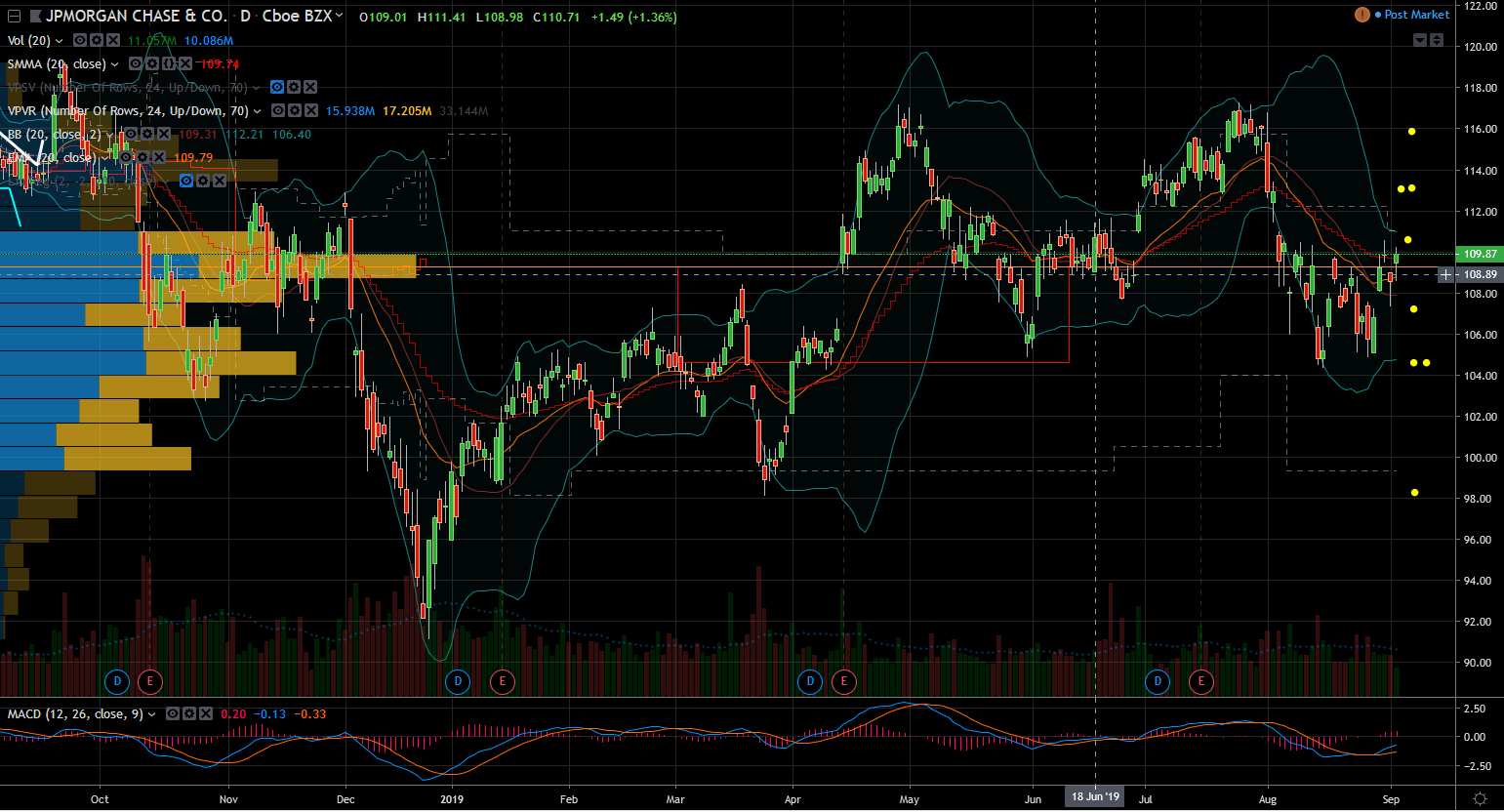Viewport: 1504px width, 812px height.
Task: Click the earnings E marker in April
Action: tap(843, 681)
